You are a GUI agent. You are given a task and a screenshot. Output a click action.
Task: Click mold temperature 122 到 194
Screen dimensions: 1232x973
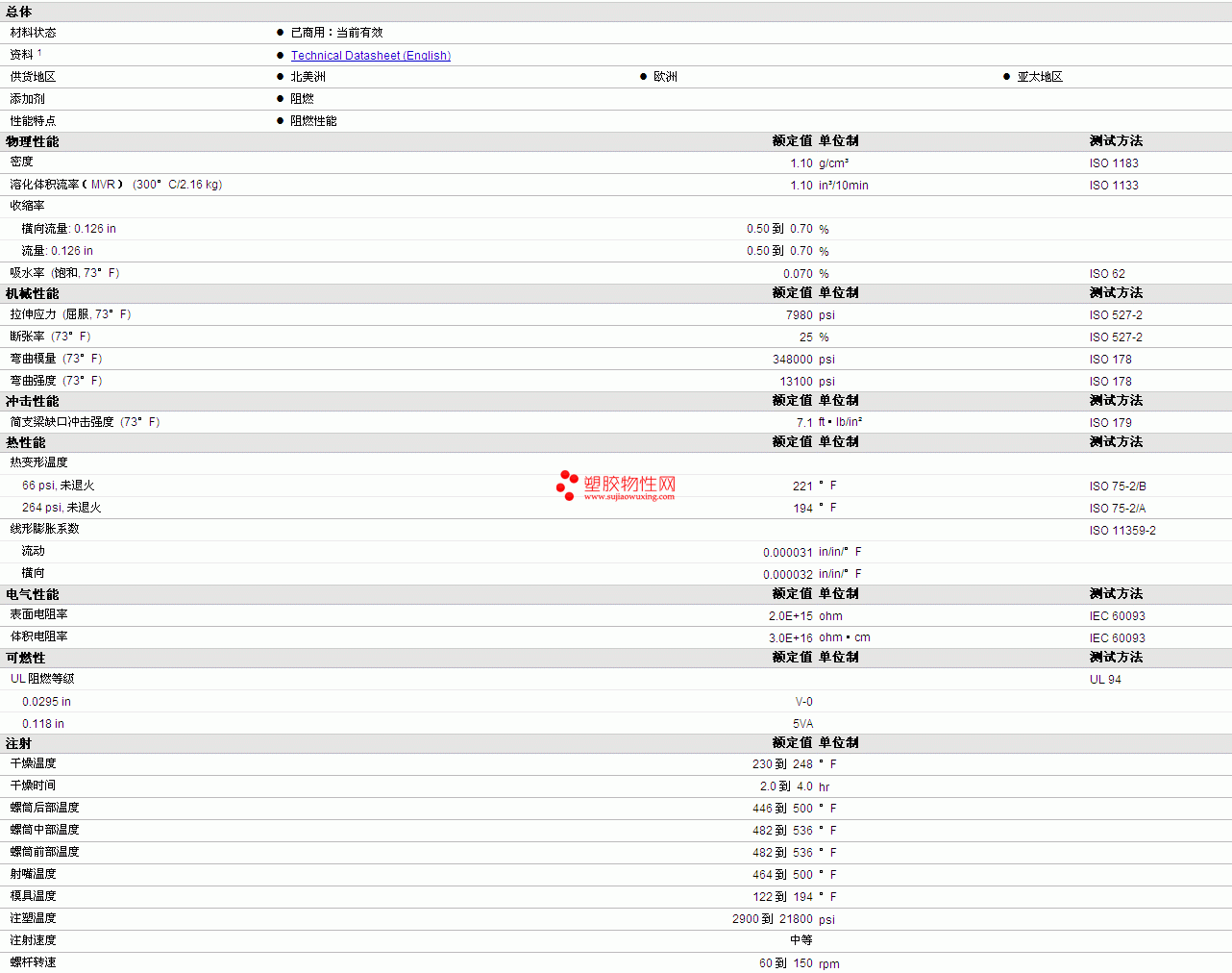[x=782, y=897]
